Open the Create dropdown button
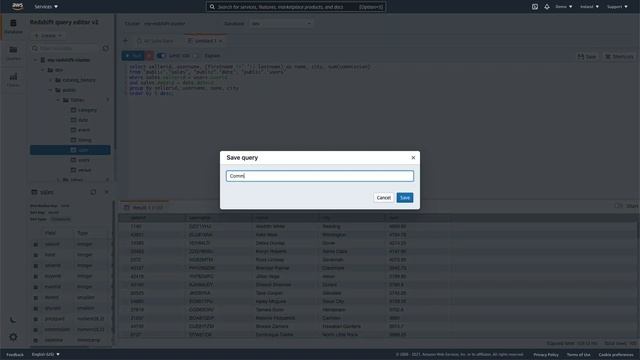 pyautogui.click(x=48, y=36)
